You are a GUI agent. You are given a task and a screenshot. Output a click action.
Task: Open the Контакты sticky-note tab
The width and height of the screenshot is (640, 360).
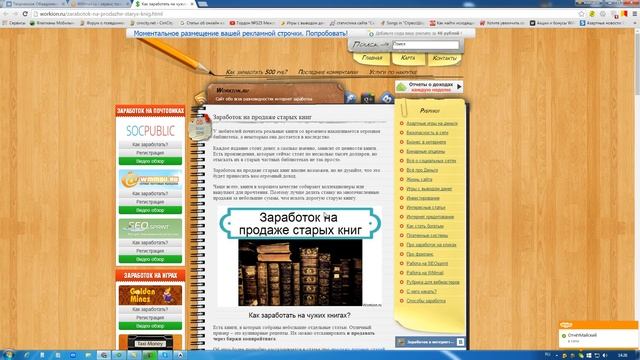pyautogui.click(x=444, y=59)
